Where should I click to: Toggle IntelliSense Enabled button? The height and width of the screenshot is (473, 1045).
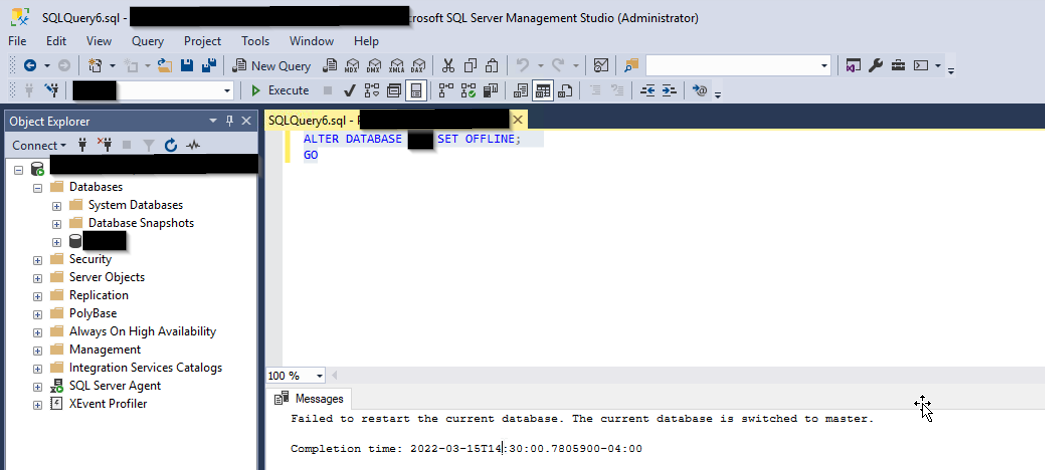point(417,90)
